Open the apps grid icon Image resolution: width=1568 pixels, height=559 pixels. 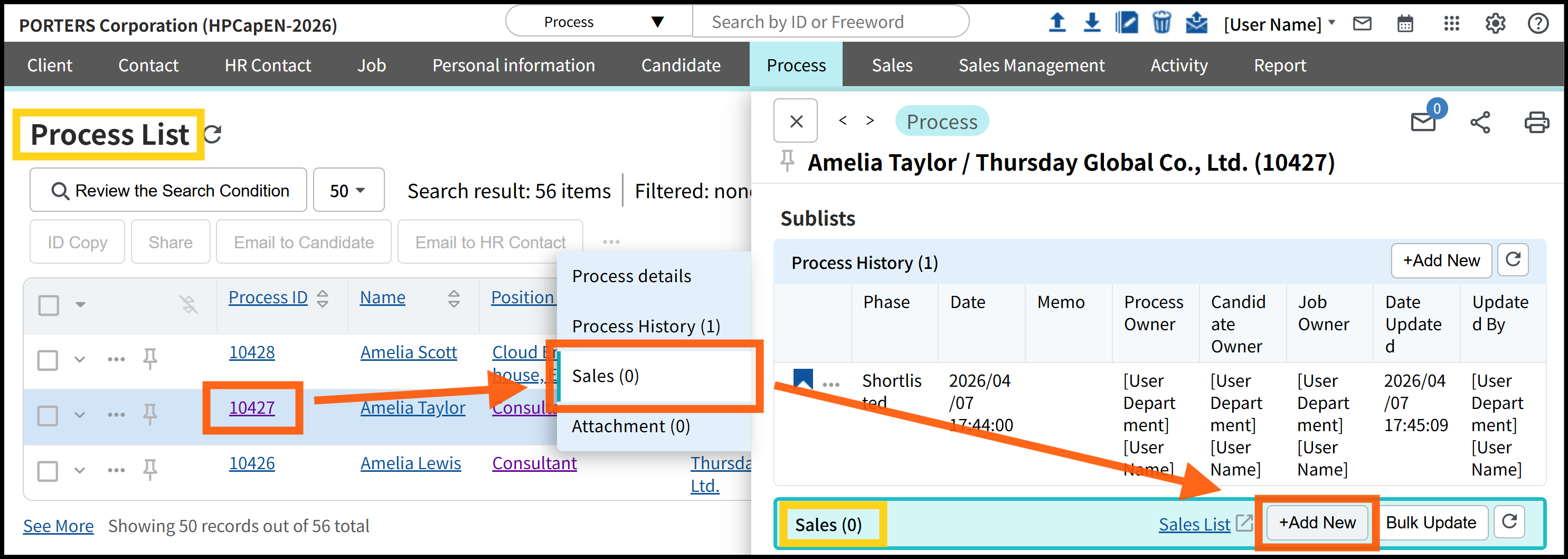coord(1451,24)
